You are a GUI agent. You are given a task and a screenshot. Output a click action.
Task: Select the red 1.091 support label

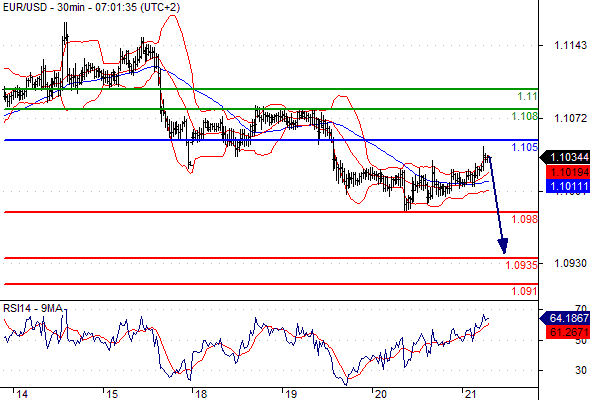coord(525,291)
